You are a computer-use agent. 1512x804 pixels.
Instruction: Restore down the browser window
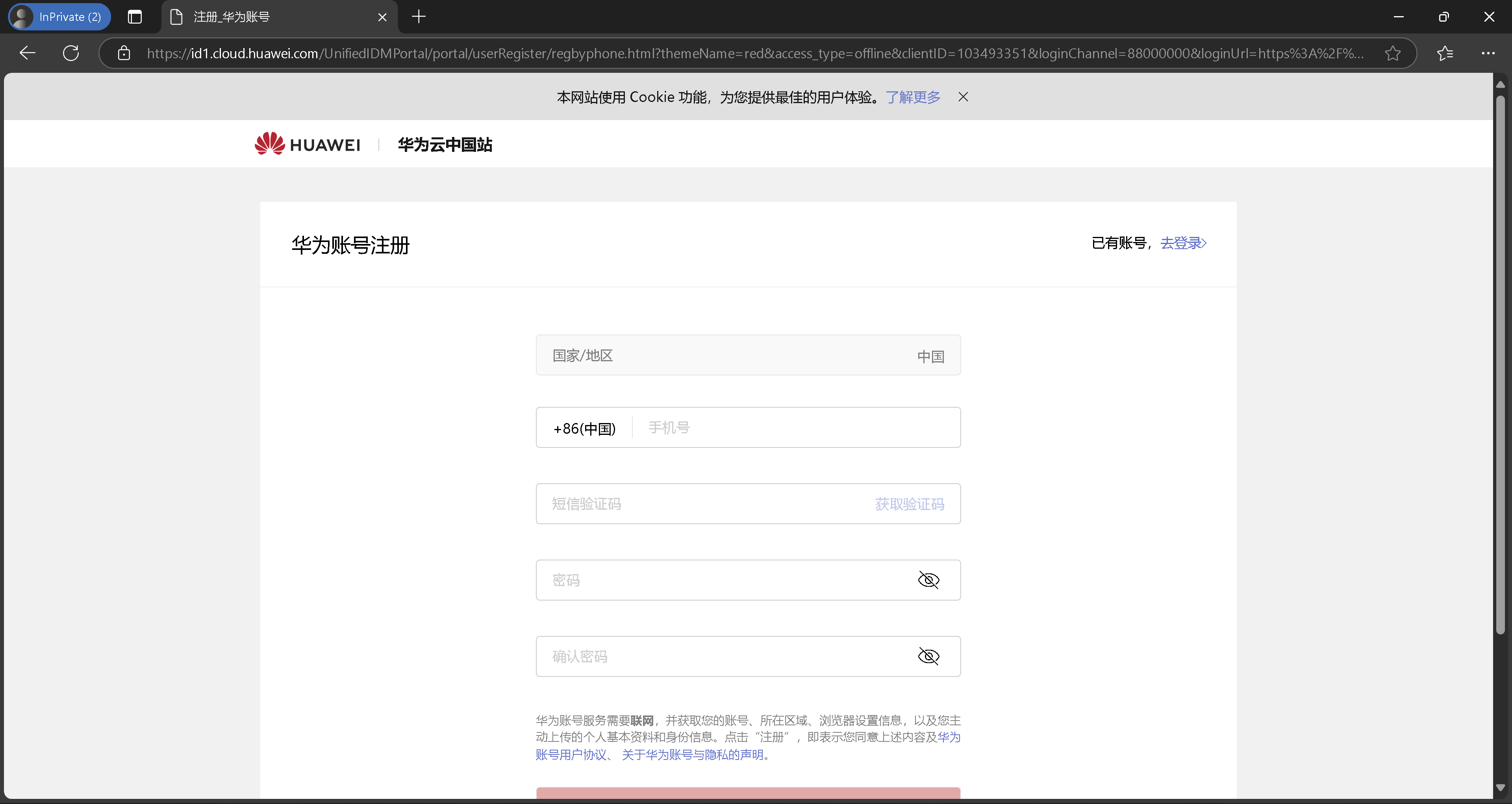[1444, 17]
